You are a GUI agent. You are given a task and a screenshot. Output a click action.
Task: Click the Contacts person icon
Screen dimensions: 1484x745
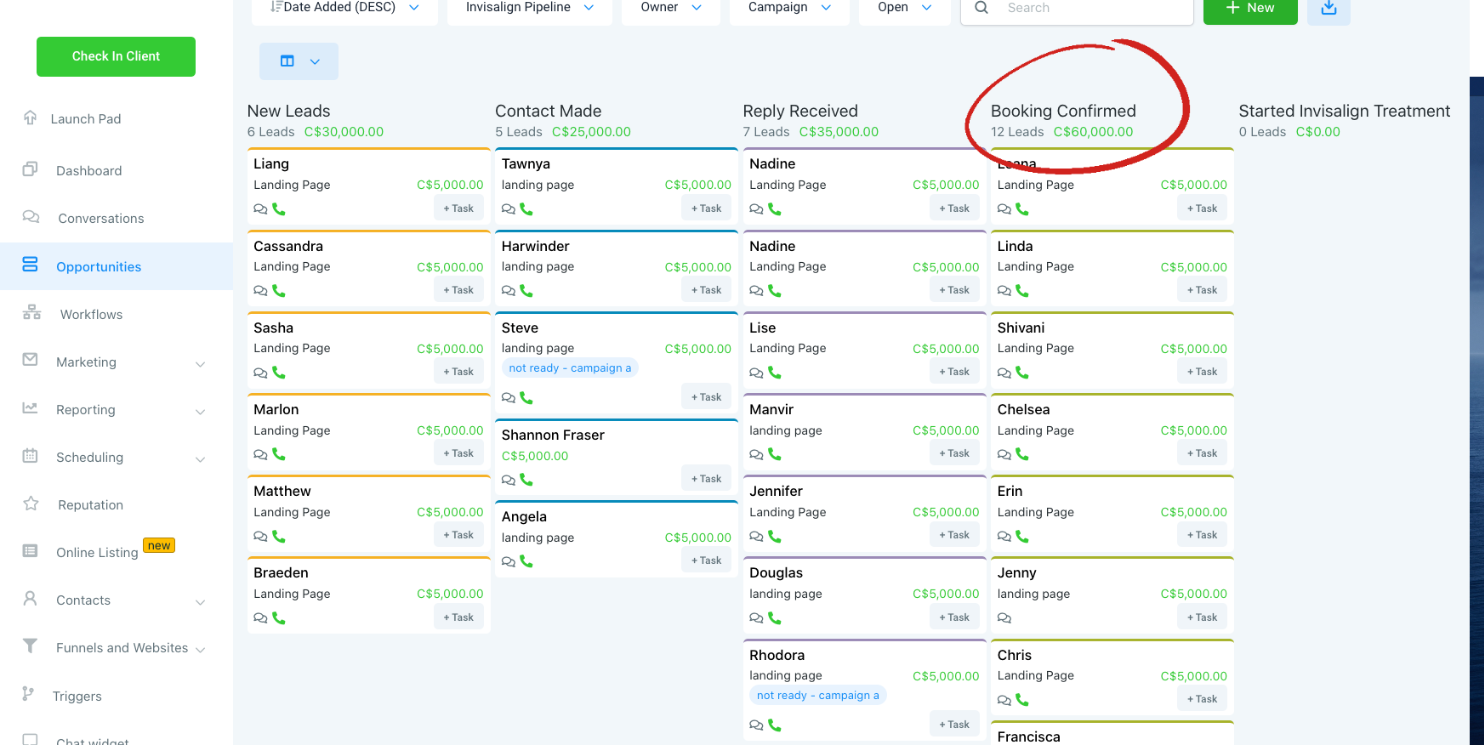30,599
